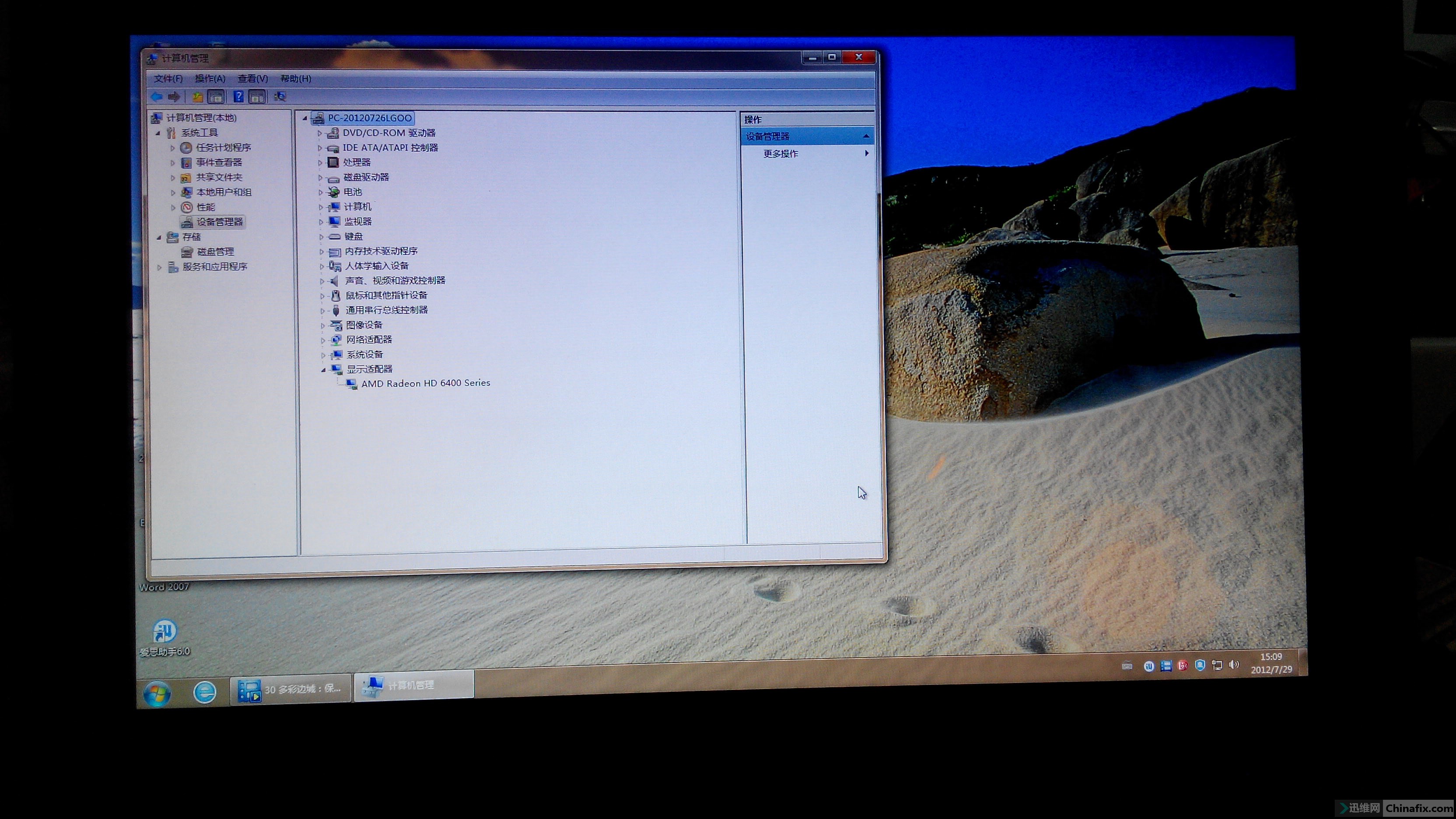This screenshot has width=1456, height=819.
Task: Collapse the 系统工具 tree node arrow
Action: [158, 133]
